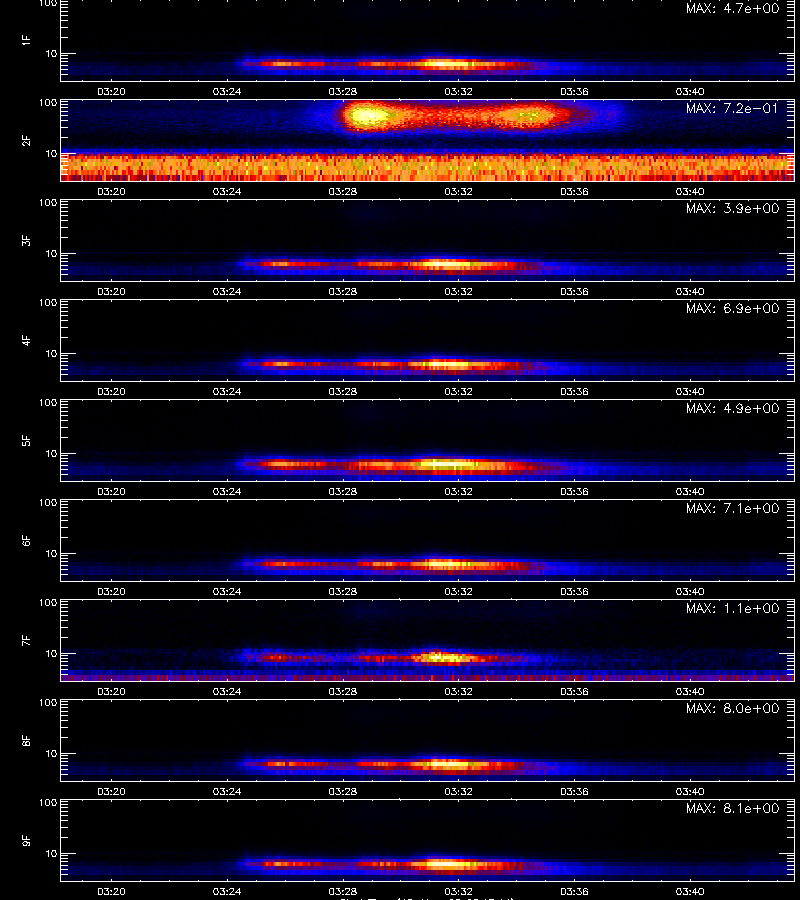Click 03:24 time label below the 2F panel

click(227, 191)
